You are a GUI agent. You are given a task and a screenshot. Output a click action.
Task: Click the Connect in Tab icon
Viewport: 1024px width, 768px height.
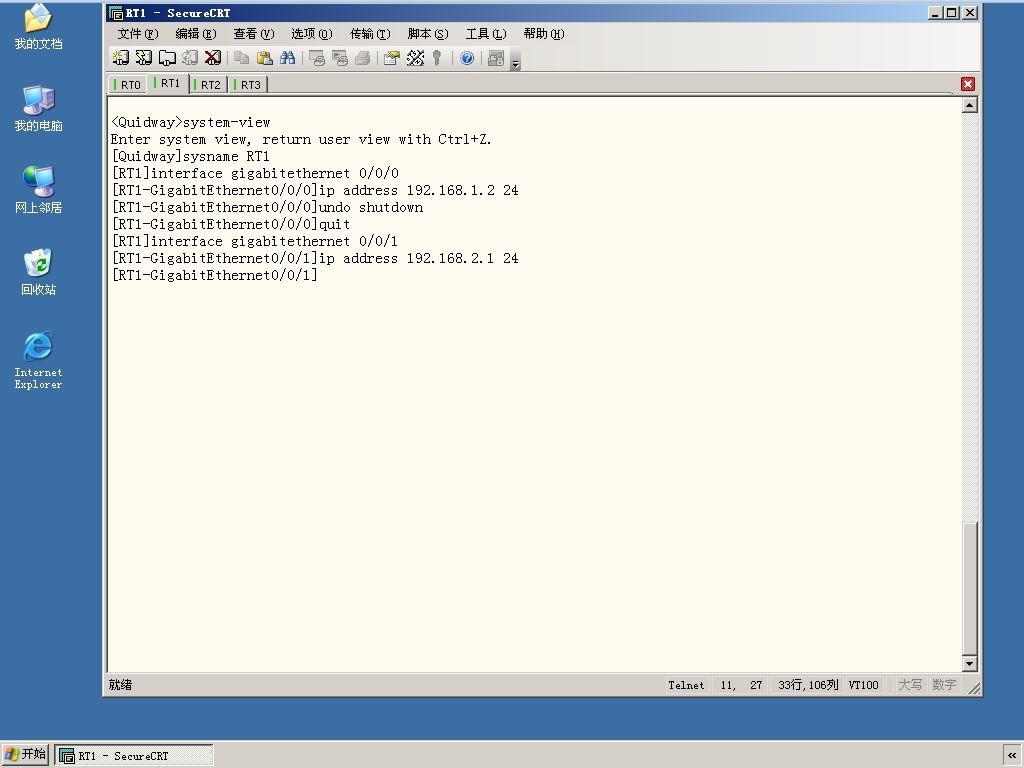click(x=167, y=58)
